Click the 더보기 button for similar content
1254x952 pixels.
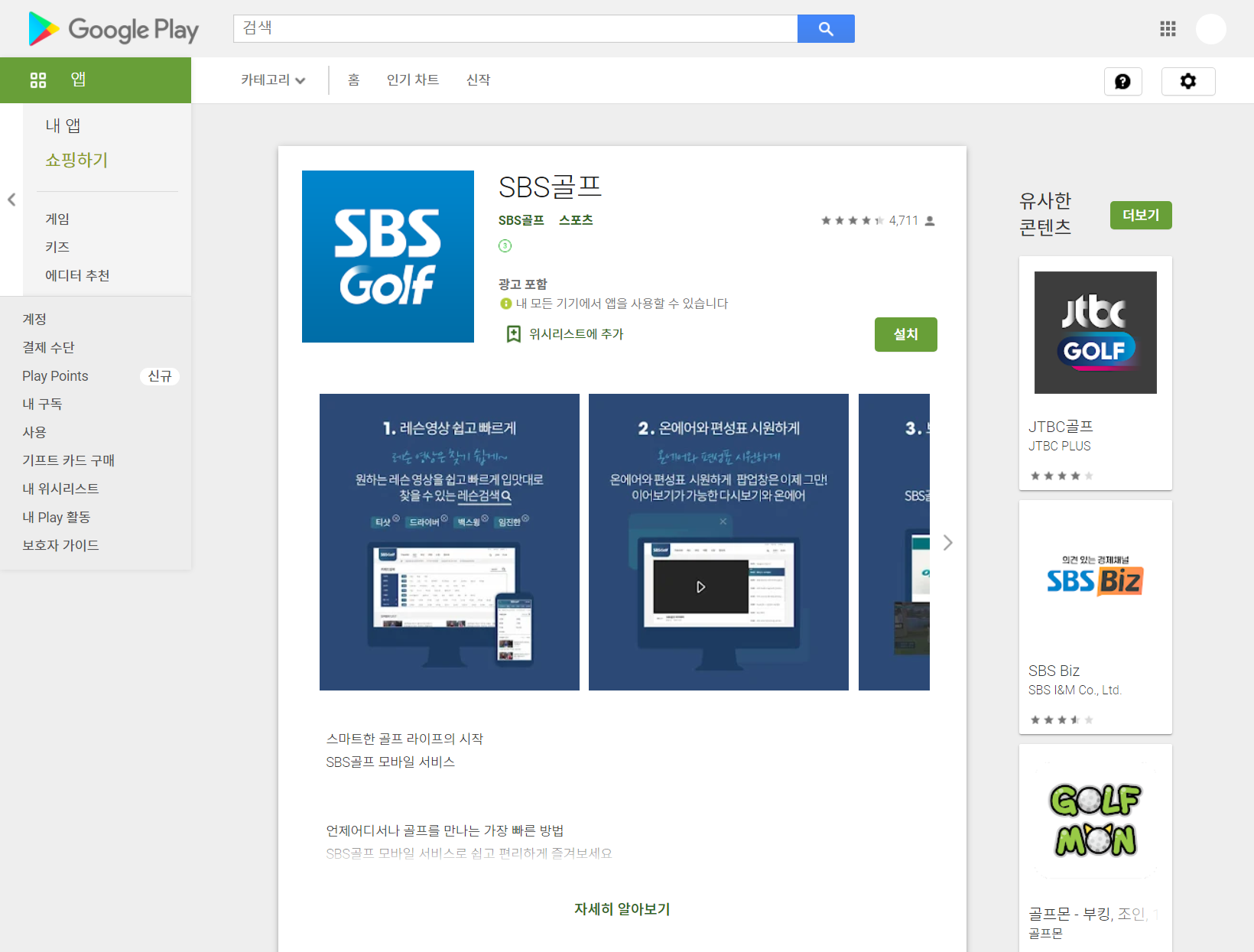coord(1141,215)
